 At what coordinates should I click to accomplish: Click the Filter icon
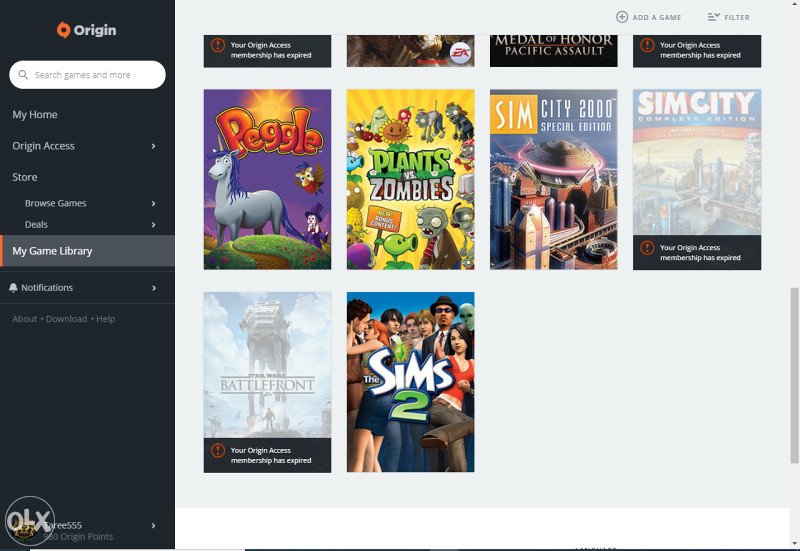713,17
